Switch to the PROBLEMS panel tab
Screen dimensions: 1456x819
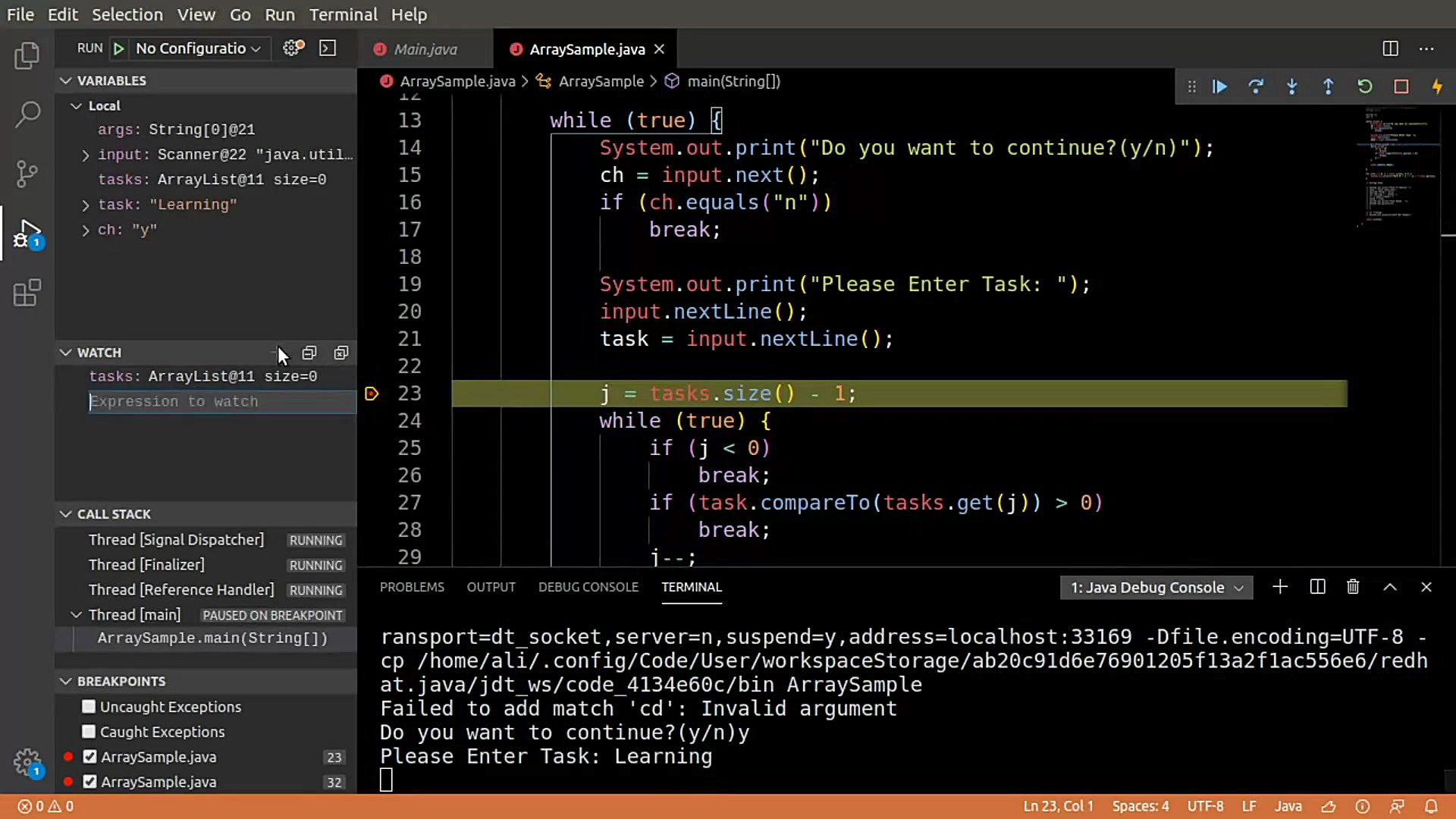tap(412, 587)
